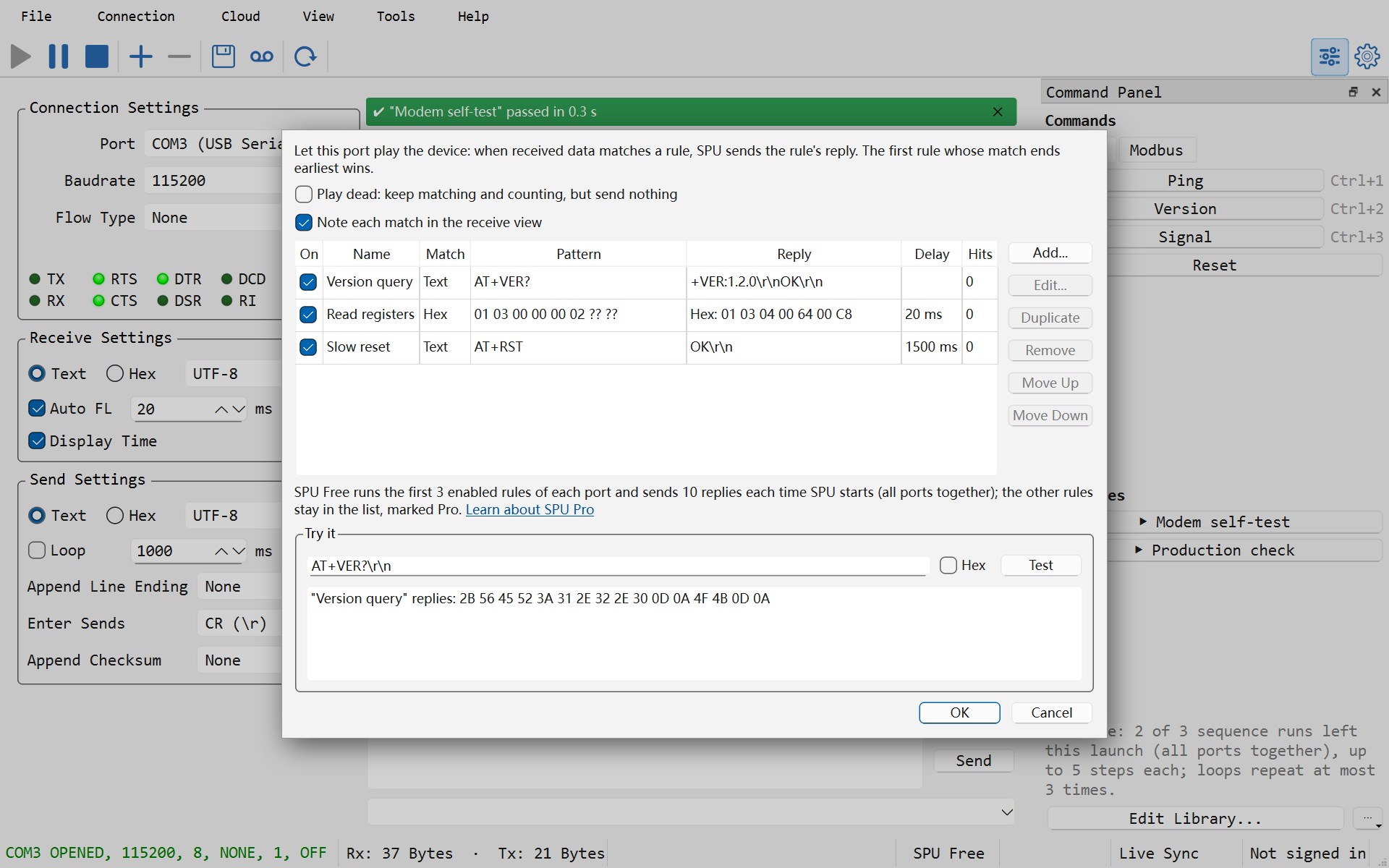Viewport: 1389px width, 868px height.
Task: Check the Hex box in Try it
Action: [x=948, y=566]
